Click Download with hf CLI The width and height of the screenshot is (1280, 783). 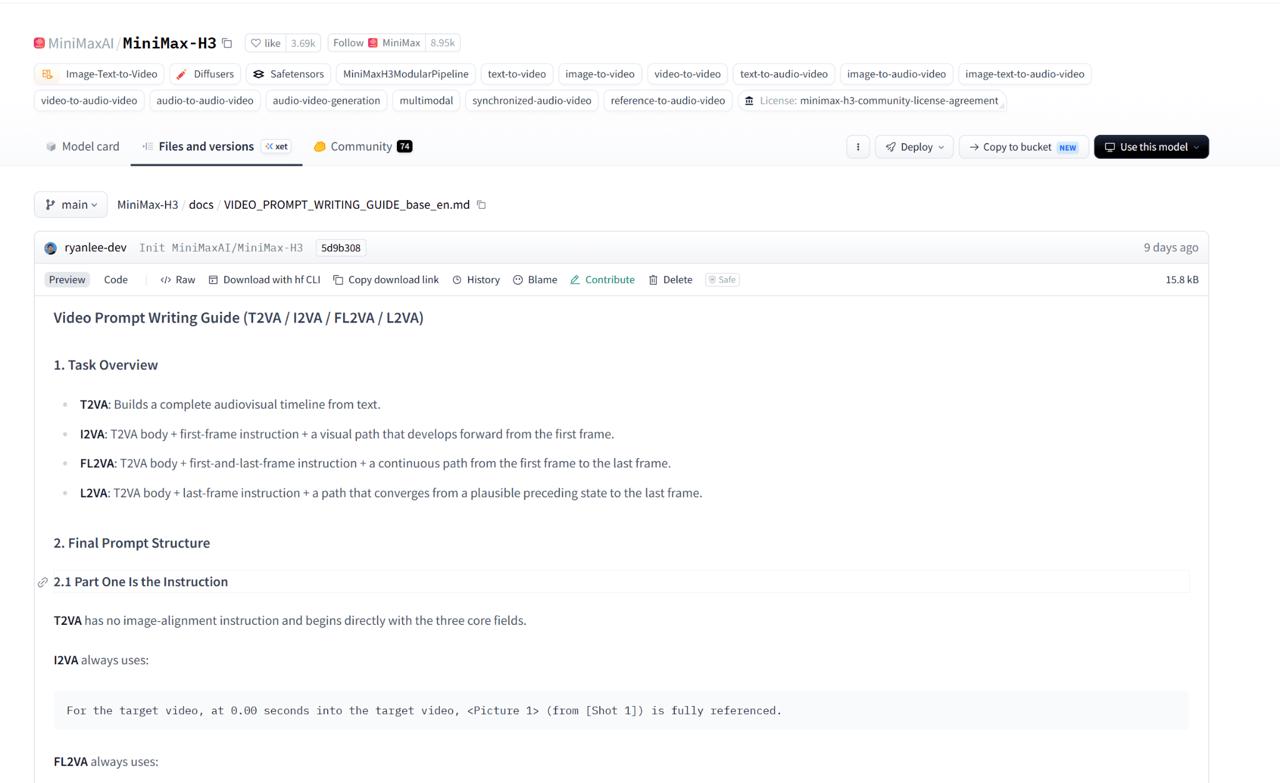coord(264,280)
